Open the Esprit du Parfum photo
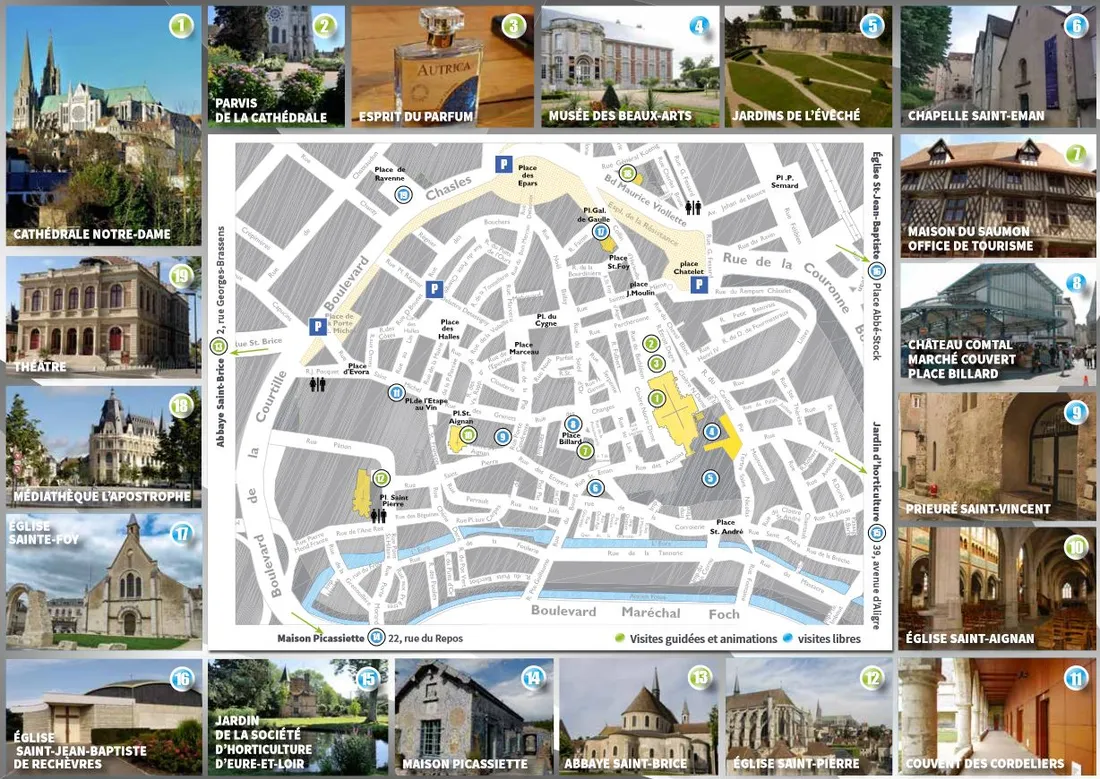Image resolution: width=1100 pixels, height=779 pixels. [442, 66]
